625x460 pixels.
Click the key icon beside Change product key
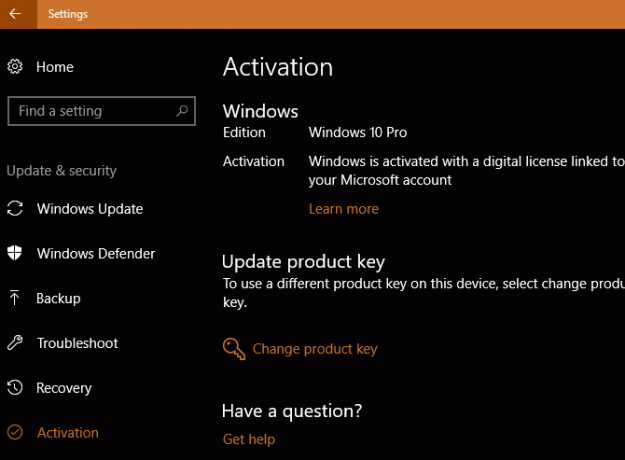click(x=234, y=349)
